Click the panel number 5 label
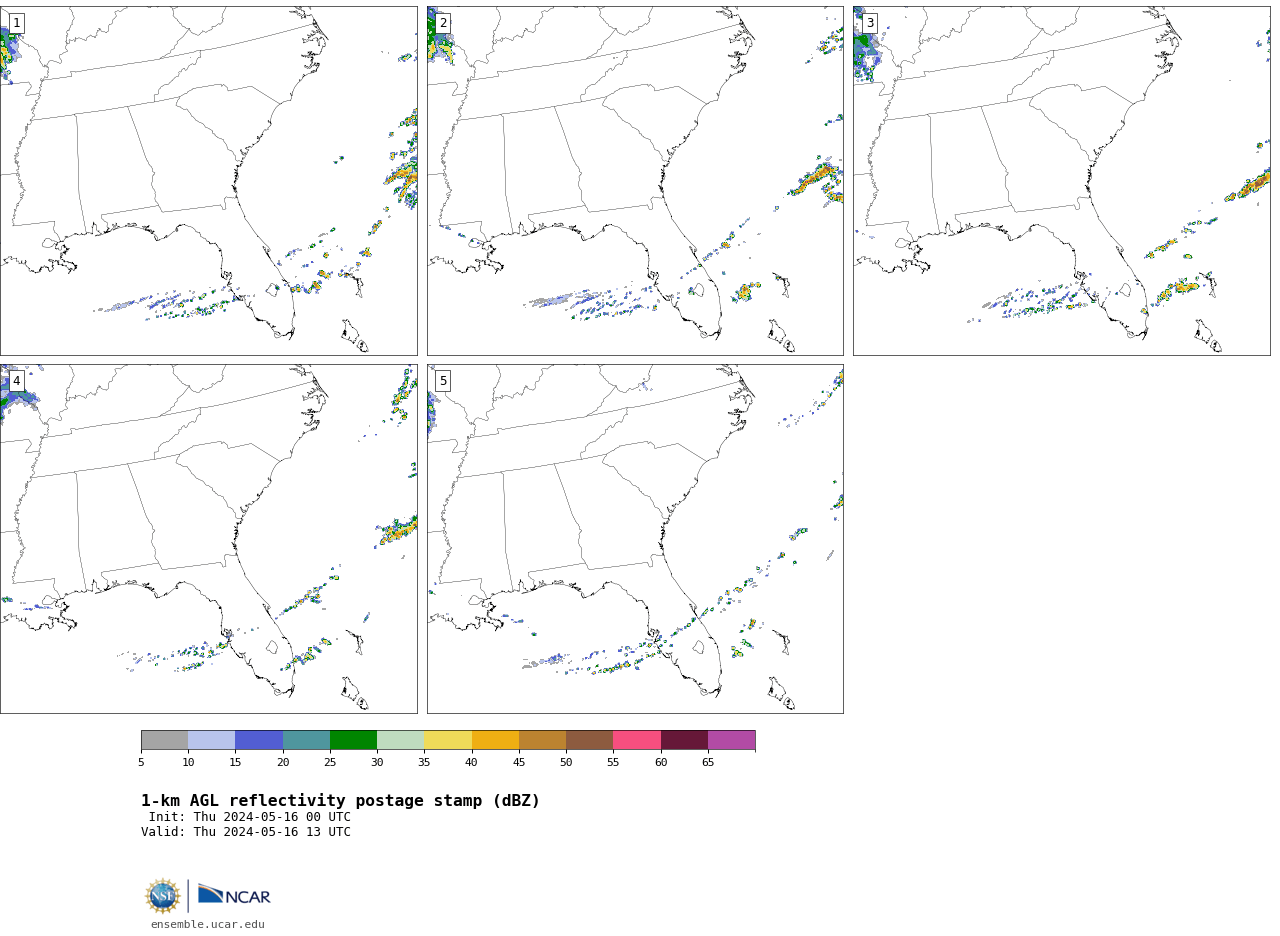 point(443,381)
